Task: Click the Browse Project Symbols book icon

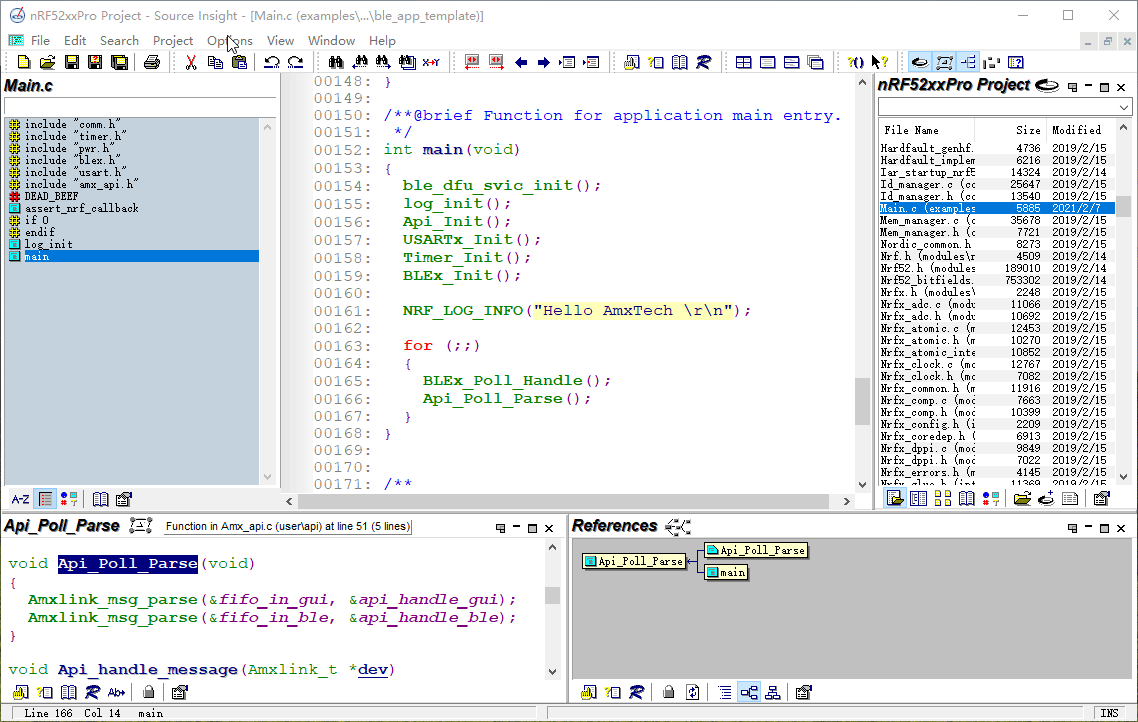Action: [x=679, y=62]
